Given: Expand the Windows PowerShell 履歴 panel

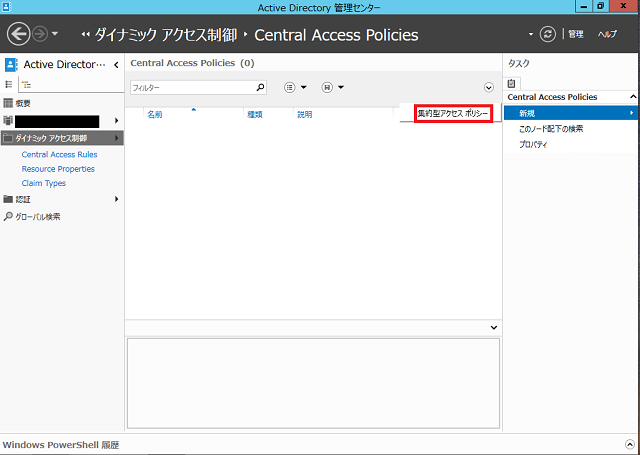Looking at the screenshot, I should (x=626, y=444).
